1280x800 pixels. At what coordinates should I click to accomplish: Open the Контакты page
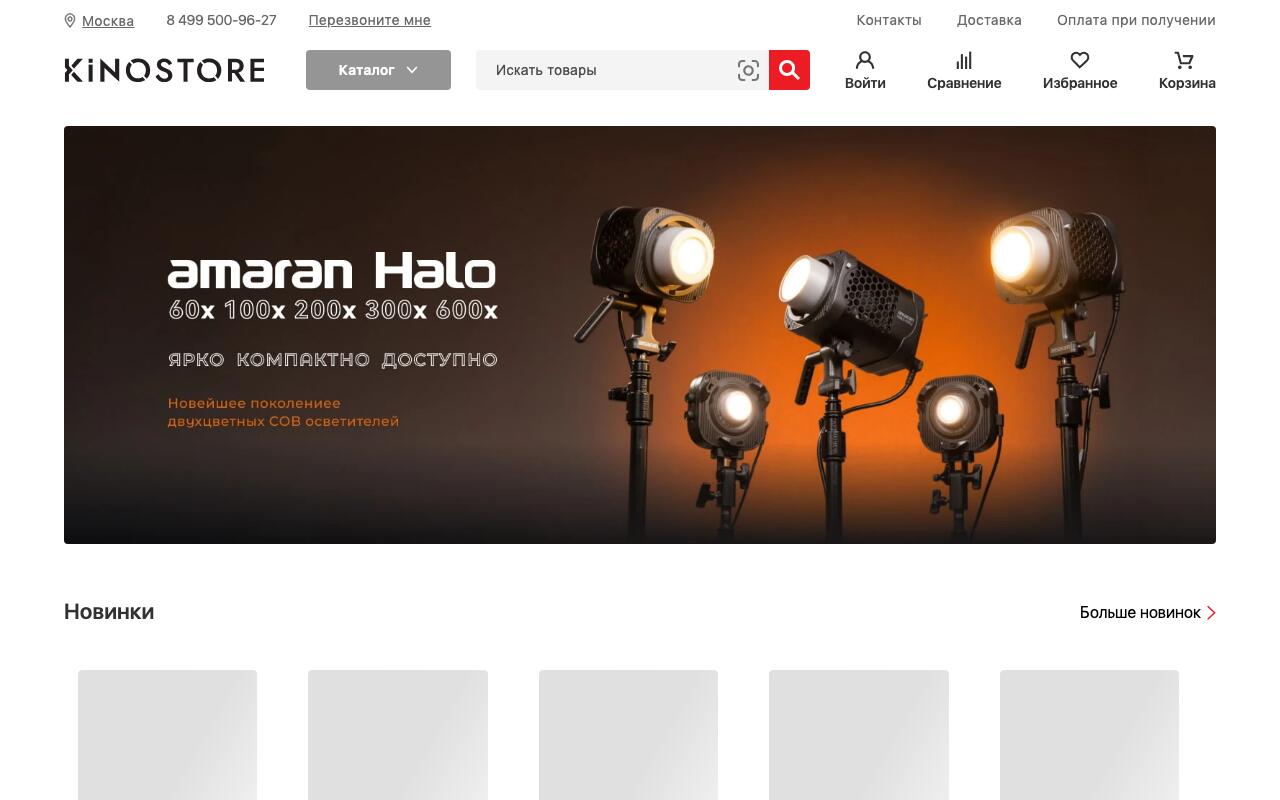coord(889,20)
